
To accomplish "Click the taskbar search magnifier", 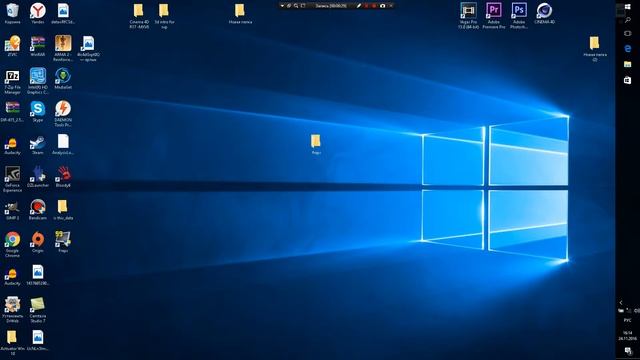I will tap(627, 20).
